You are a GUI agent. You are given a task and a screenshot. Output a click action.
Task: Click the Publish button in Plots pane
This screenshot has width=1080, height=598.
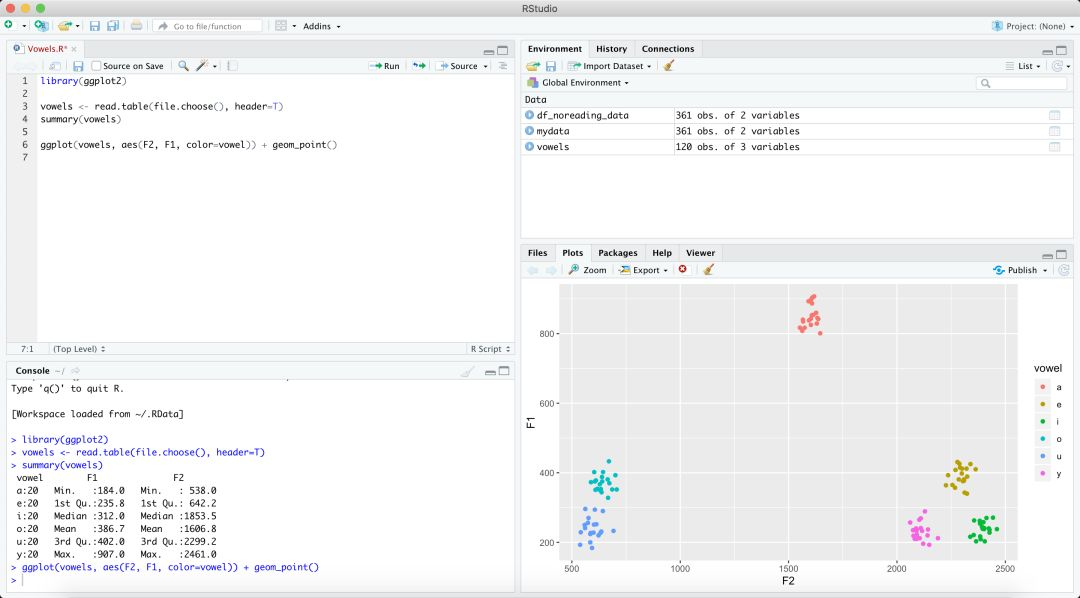1020,270
